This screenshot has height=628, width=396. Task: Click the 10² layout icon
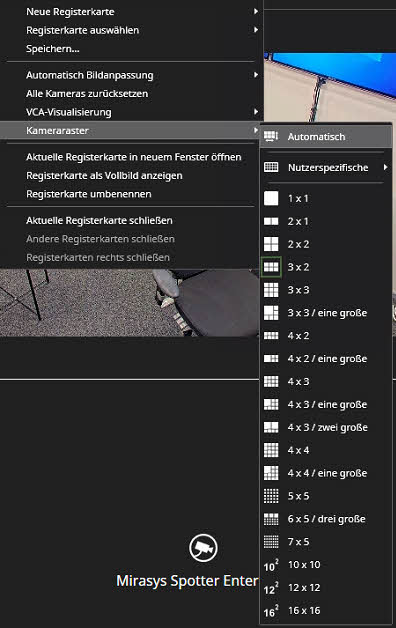(271, 566)
